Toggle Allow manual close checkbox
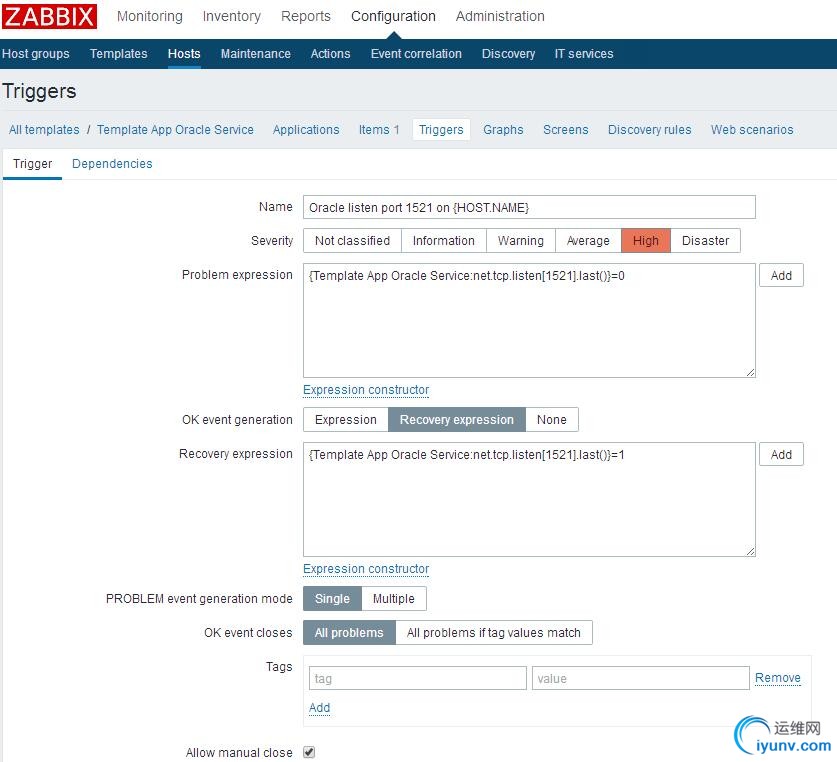 click(309, 752)
